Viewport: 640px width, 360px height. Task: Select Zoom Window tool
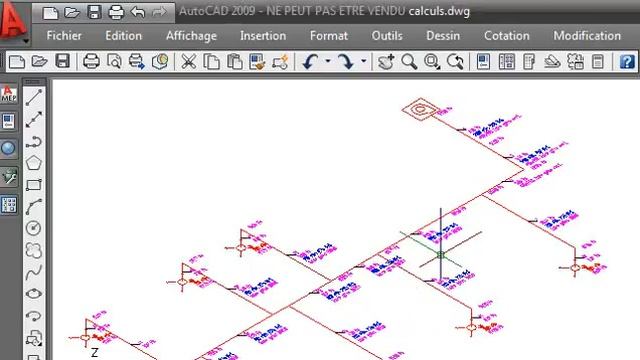432,62
